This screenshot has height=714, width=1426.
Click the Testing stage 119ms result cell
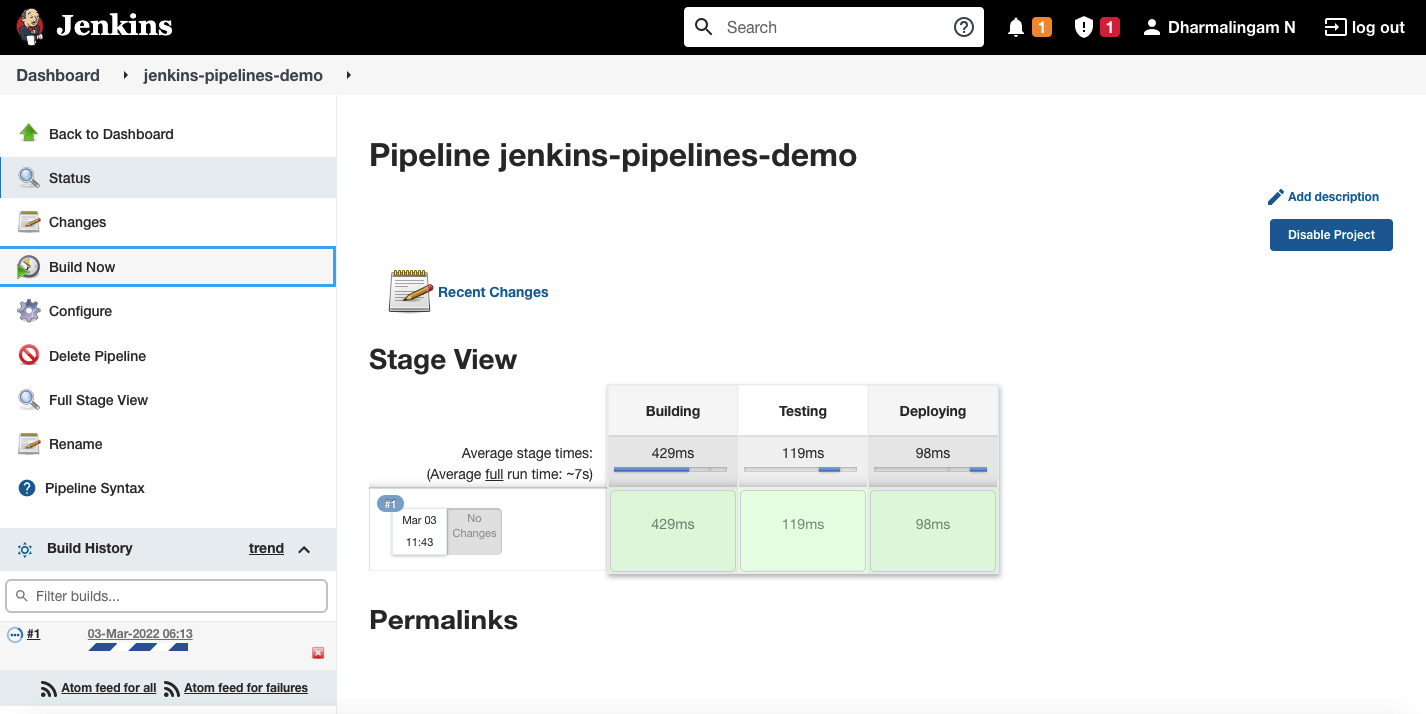click(x=803, y=531)
